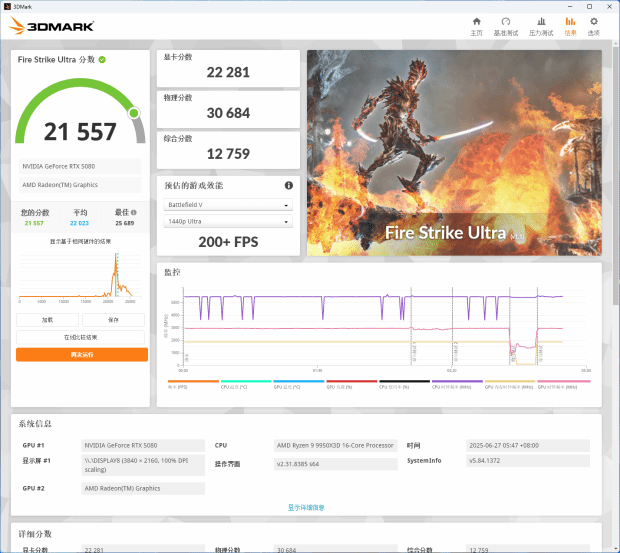The width and height of the screenshot is (620, 553).
Task: Click the AMD Ryzen 9 9950X3D processor field
Action: (x=335, y=445)
